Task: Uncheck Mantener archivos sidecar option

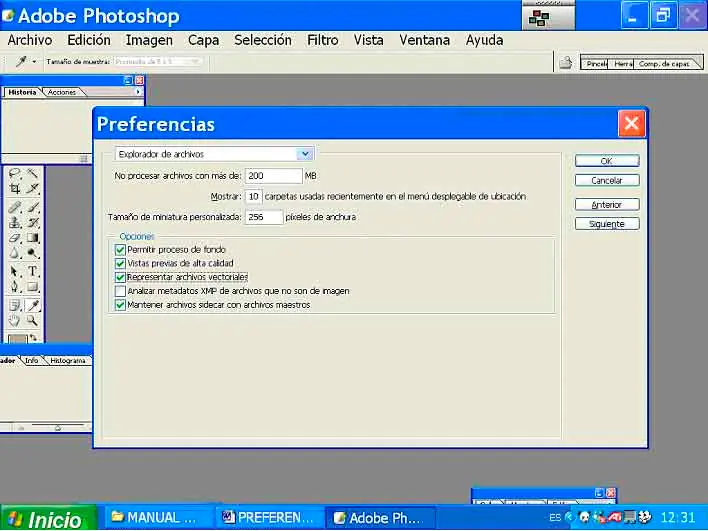Action: 120,305
